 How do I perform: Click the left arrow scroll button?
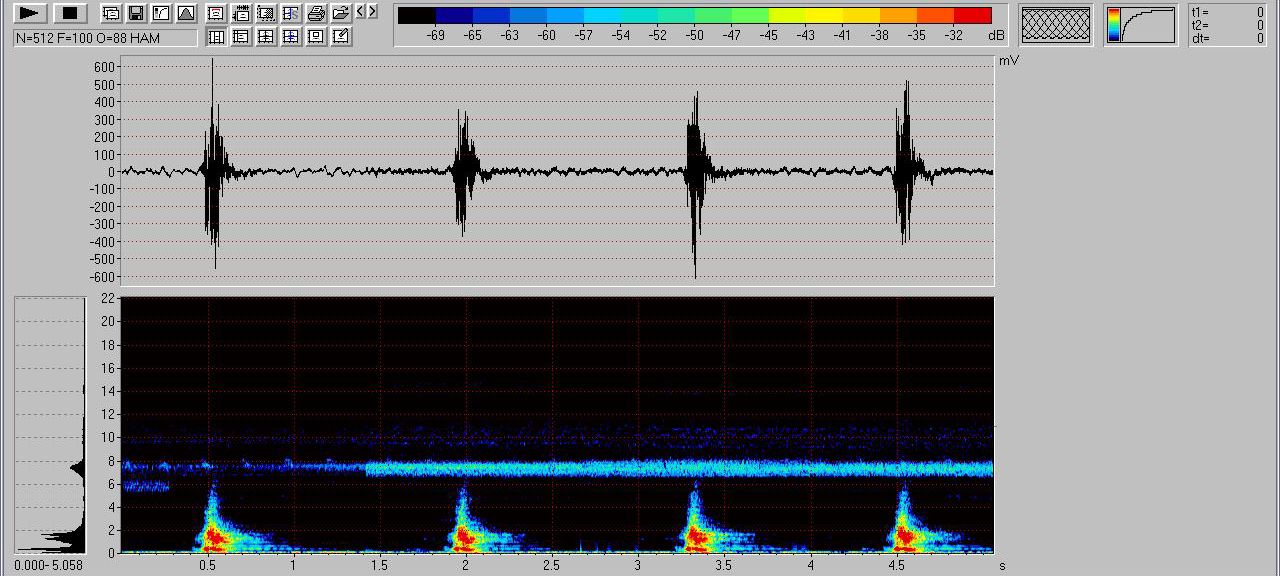tap(361, 12)
